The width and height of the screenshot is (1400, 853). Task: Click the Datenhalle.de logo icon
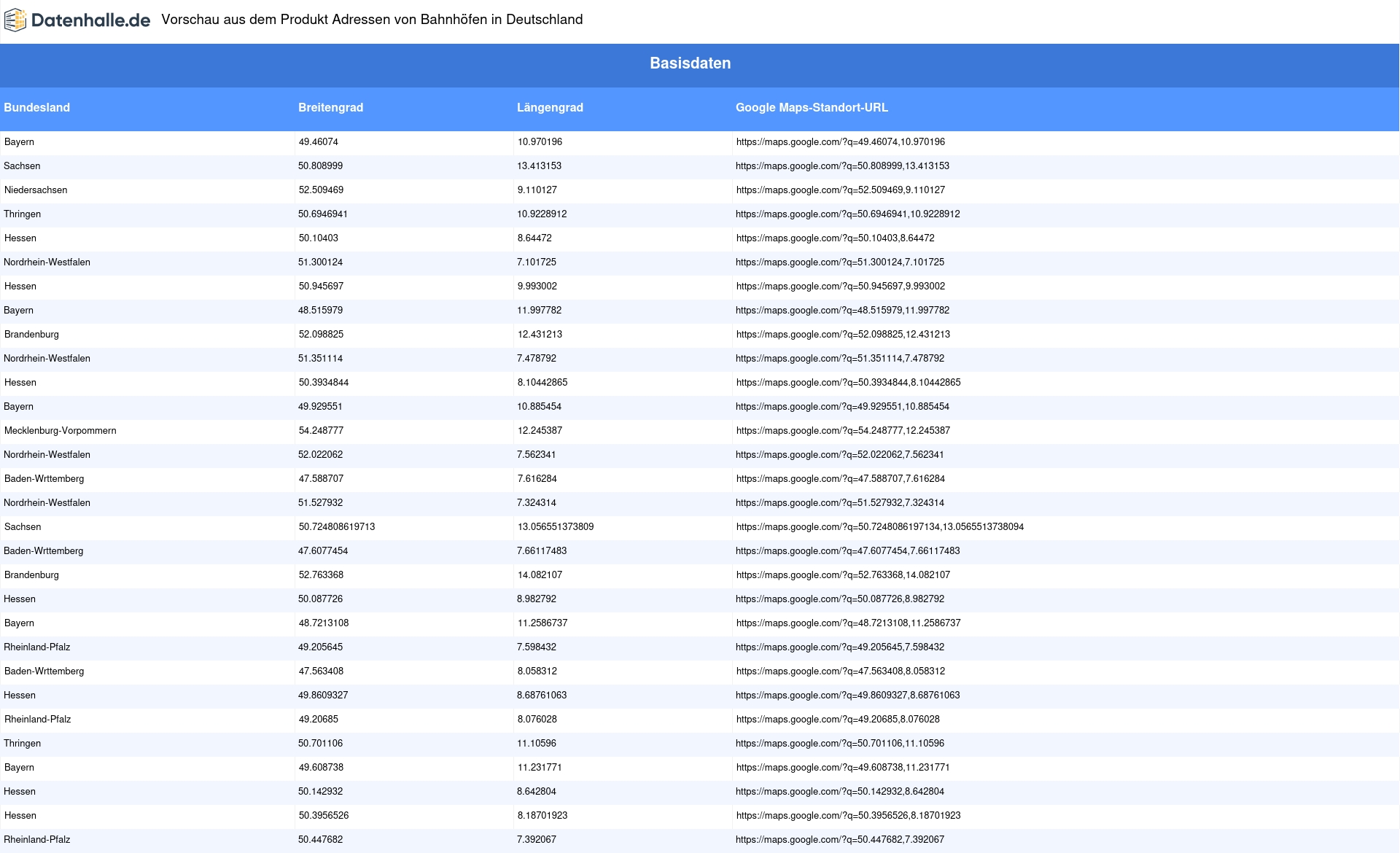tap(15, 20)
